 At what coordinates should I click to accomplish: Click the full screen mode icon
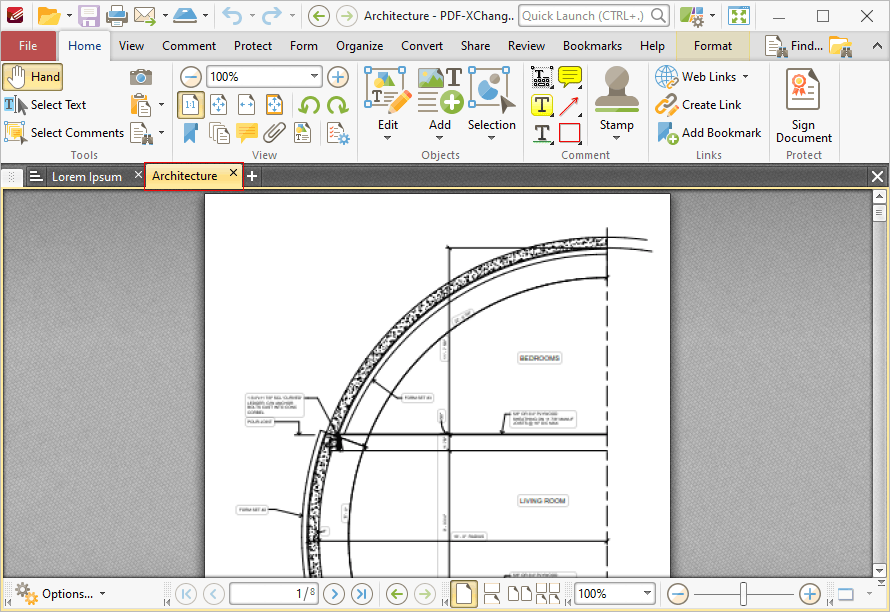[x=739, y=16]
